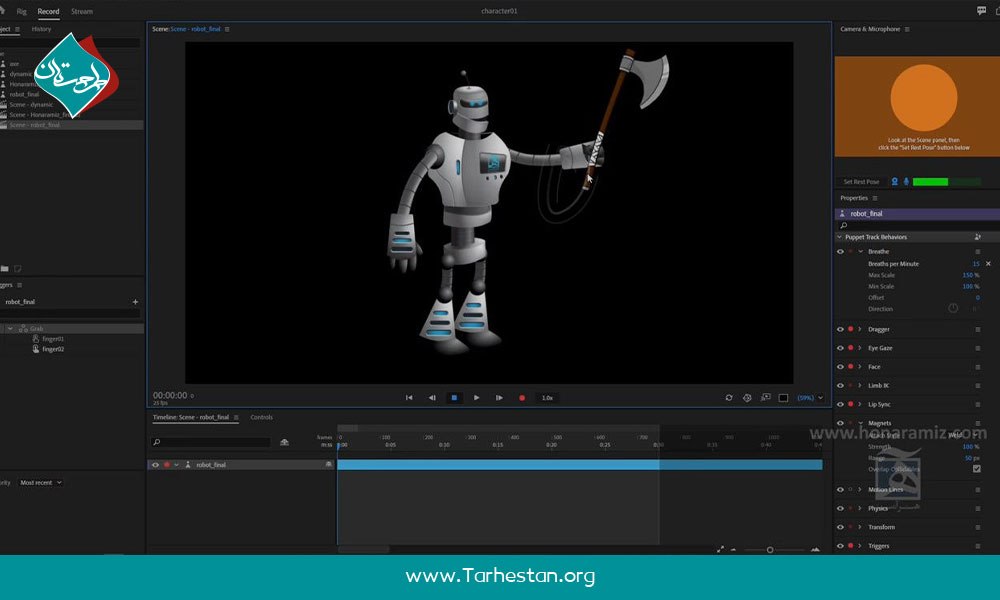Switch to the Rig workspace tab
Screen dimensions: 1000x600
(22, 11)
